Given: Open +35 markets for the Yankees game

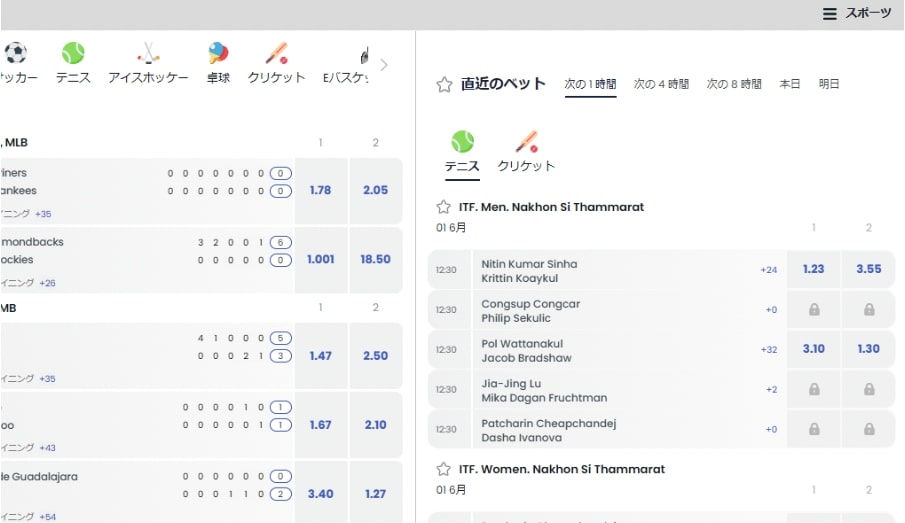Looking at the screenshot, I should coord(43,214).
